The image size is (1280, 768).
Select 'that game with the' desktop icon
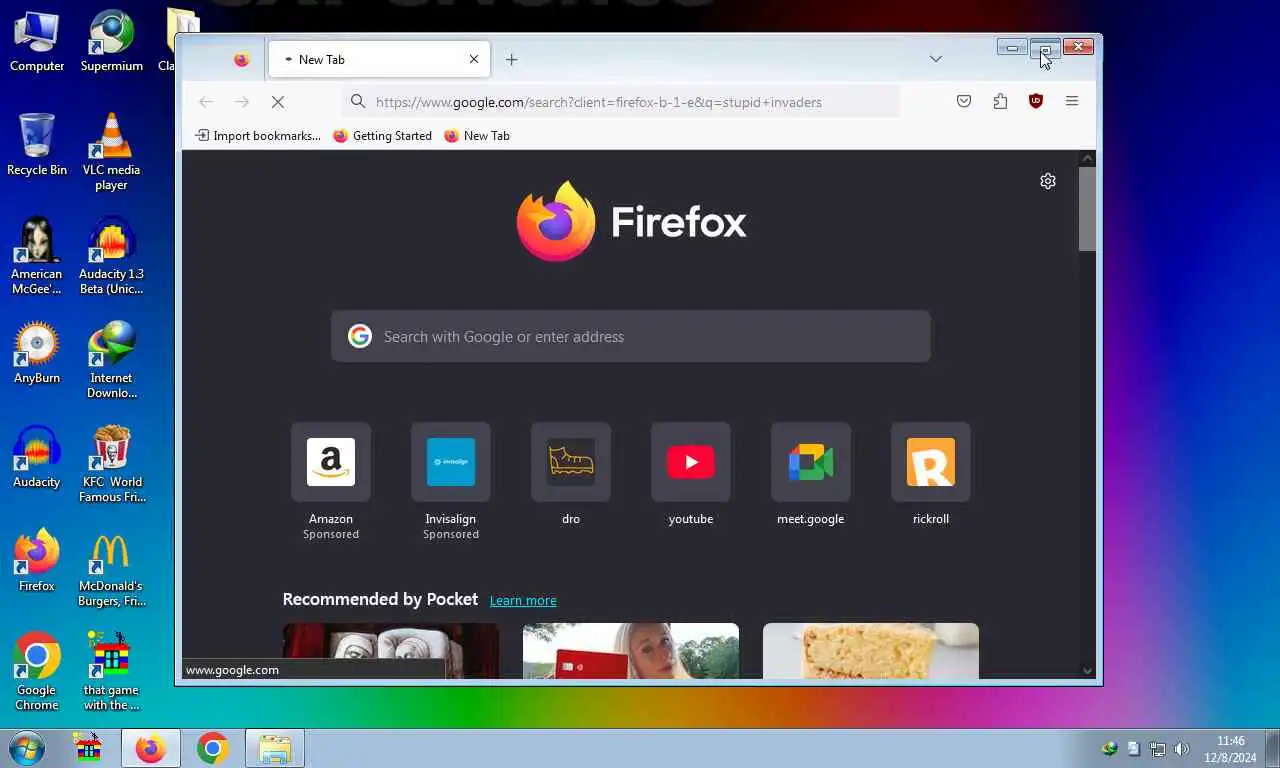[x=111, y=673]
